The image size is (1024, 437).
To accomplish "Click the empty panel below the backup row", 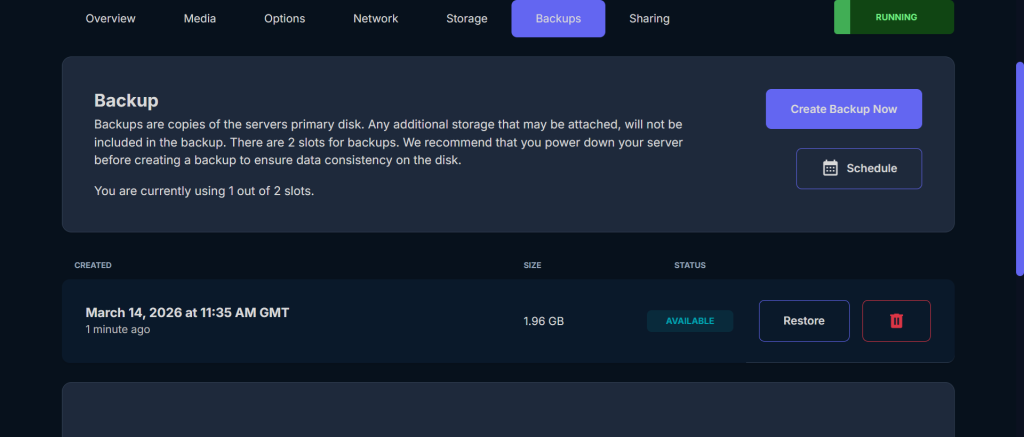I will click(508, 410).
